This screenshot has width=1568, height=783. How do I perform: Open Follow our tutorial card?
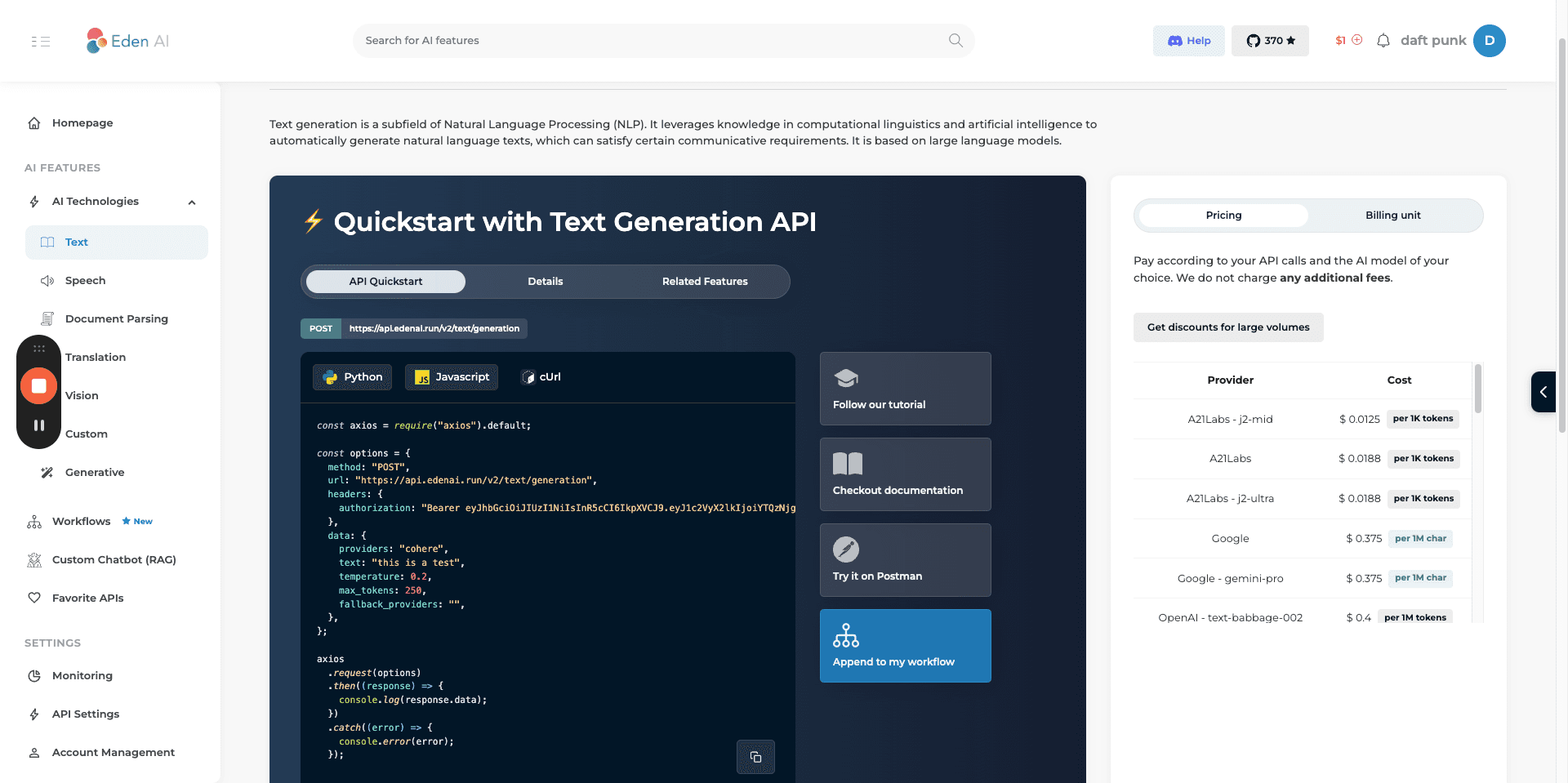[x=906, y=389]
